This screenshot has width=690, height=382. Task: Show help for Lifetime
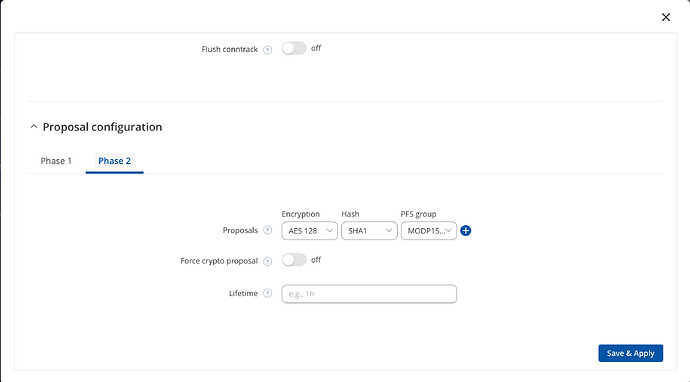tap(268, 293)
